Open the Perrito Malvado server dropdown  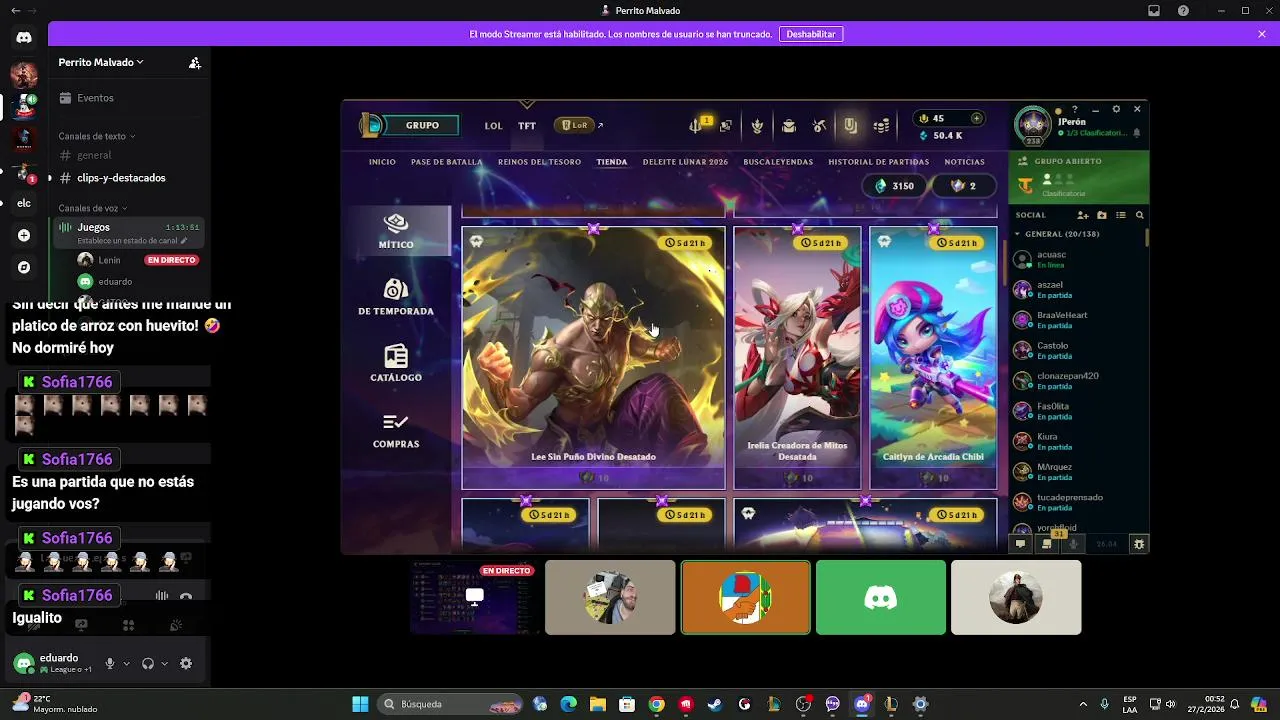101,62
